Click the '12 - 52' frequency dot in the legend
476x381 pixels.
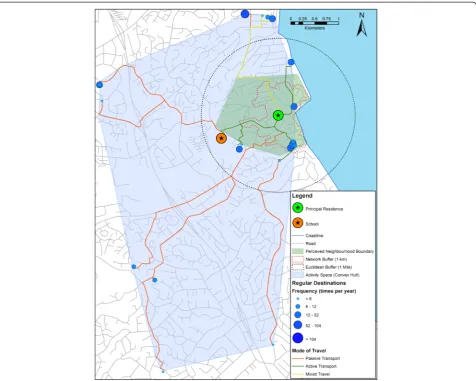coord(298,315)
